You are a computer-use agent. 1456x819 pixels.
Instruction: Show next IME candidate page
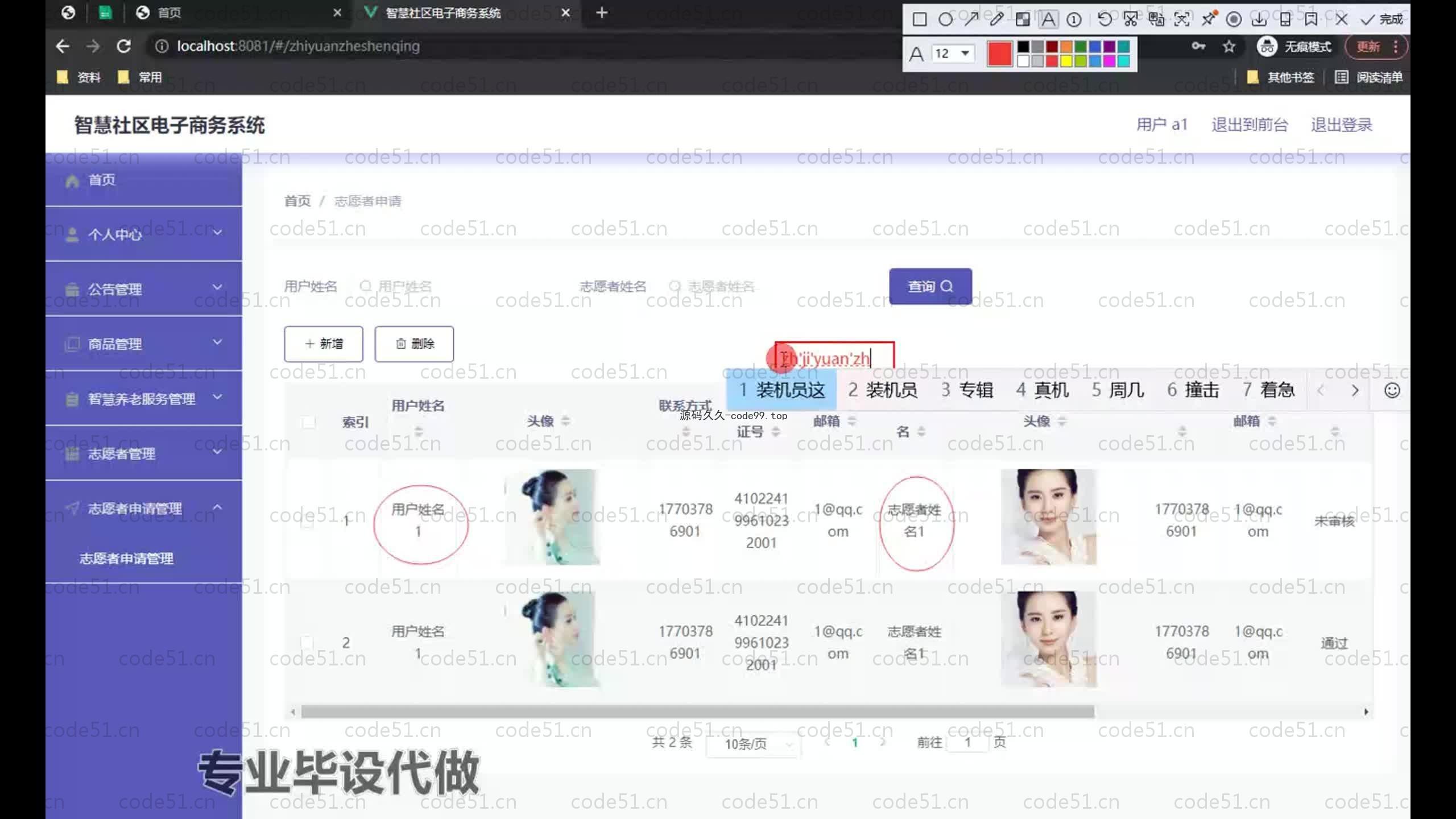1355,390
